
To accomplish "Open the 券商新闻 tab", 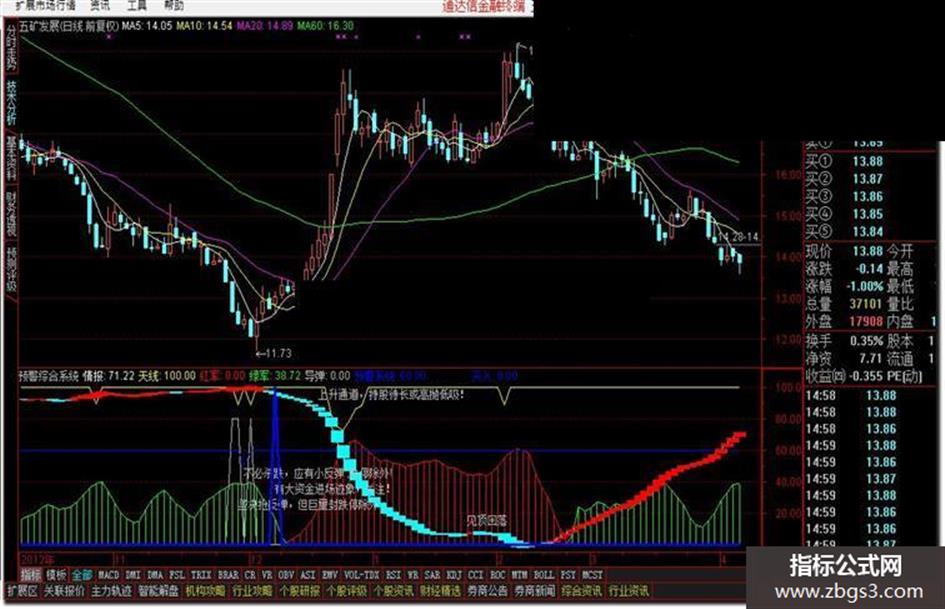I will click(535, 591).
